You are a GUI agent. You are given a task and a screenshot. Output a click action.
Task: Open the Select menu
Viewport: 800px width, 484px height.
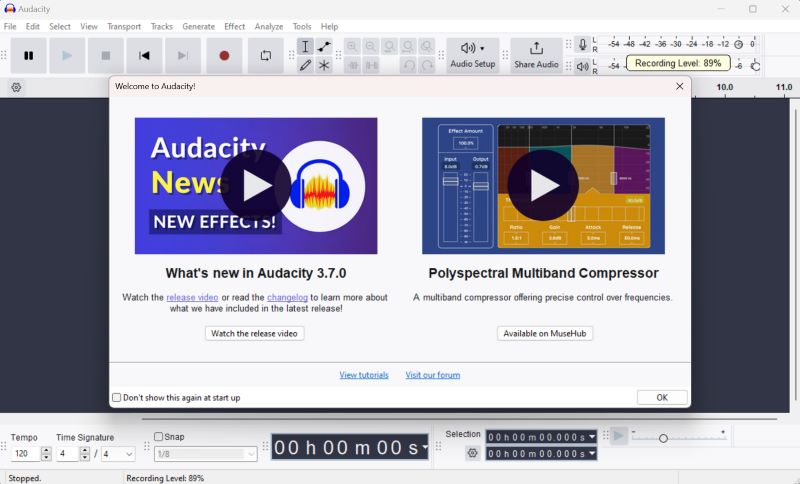pyautogui.click(x=60, y=27)
